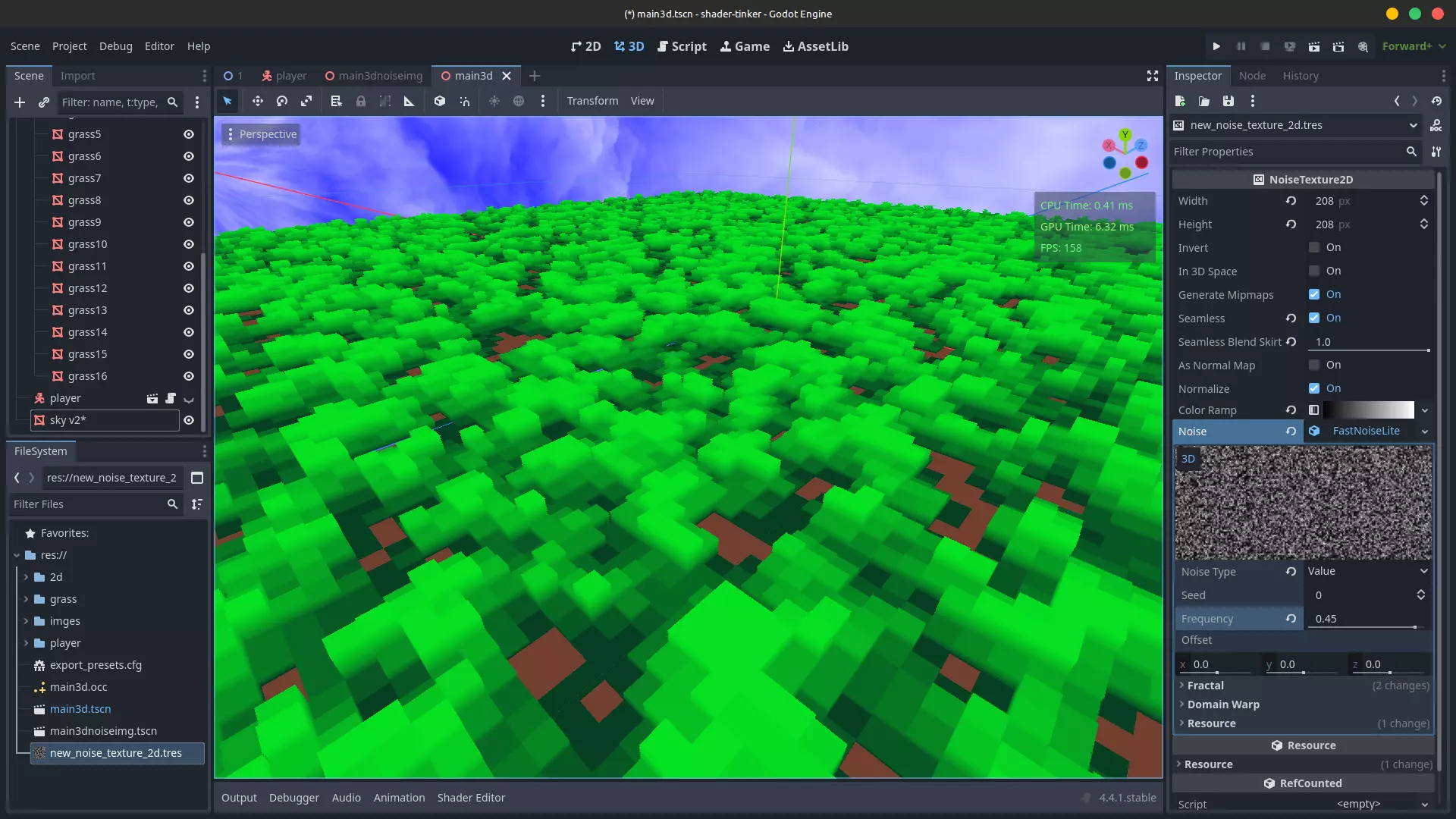The image size is (1456, 819).
Task: Hide the grass10 node
Action: (x=189, y=244)
